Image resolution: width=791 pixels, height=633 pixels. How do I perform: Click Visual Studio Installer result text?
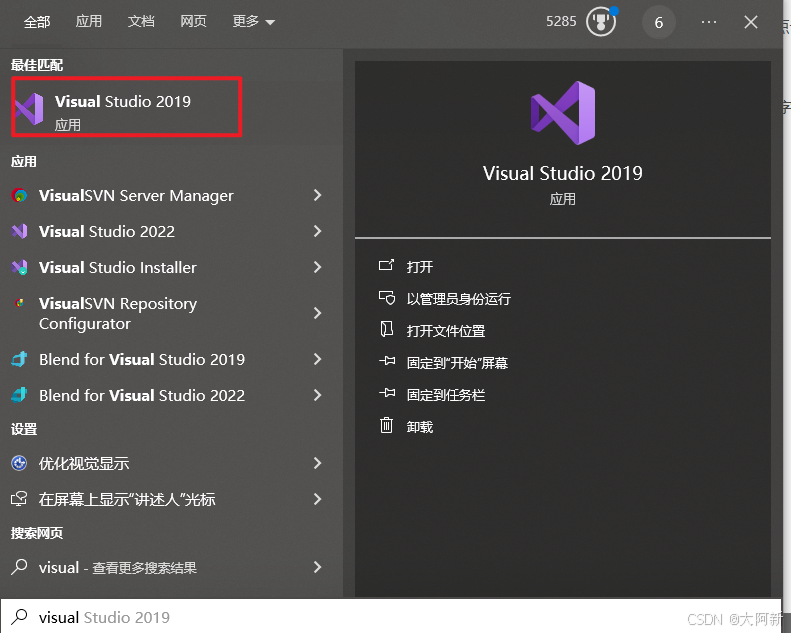tap(118, 267)
